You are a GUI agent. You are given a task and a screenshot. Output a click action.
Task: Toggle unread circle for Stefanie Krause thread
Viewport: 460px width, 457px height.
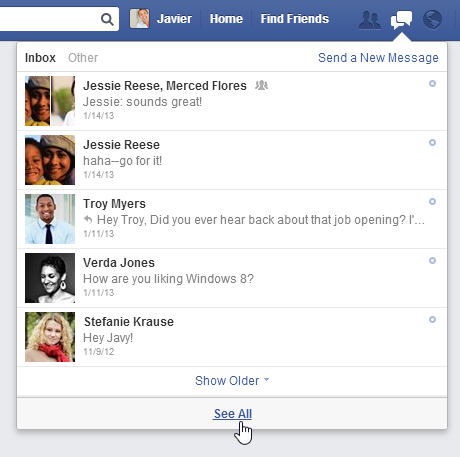432,320
